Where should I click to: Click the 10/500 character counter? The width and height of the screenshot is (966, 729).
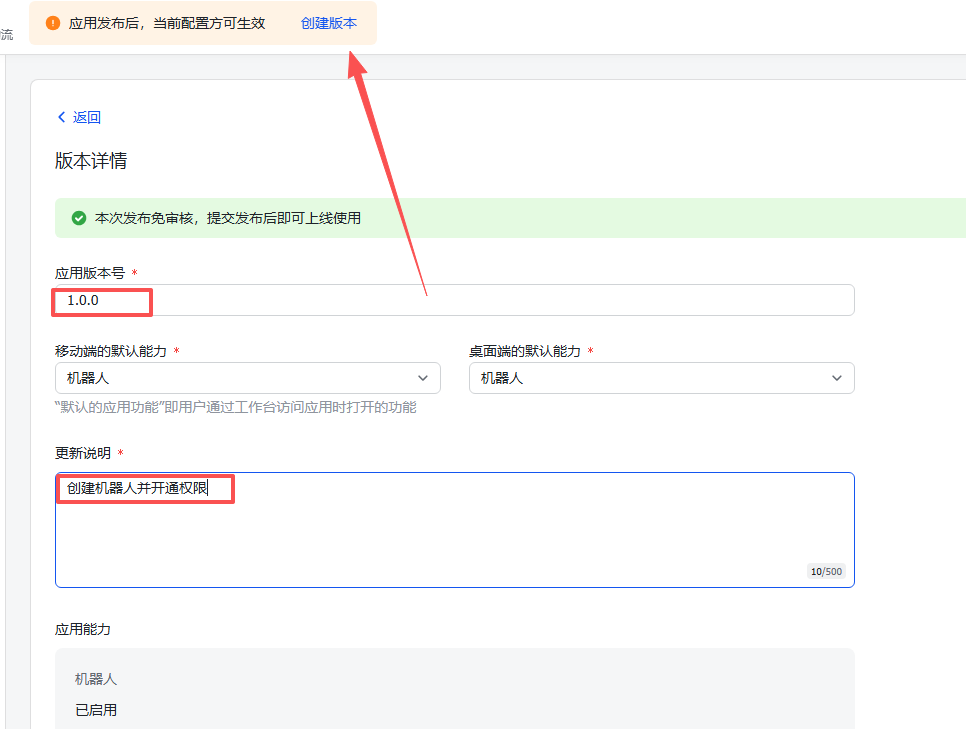click(827, 571)
